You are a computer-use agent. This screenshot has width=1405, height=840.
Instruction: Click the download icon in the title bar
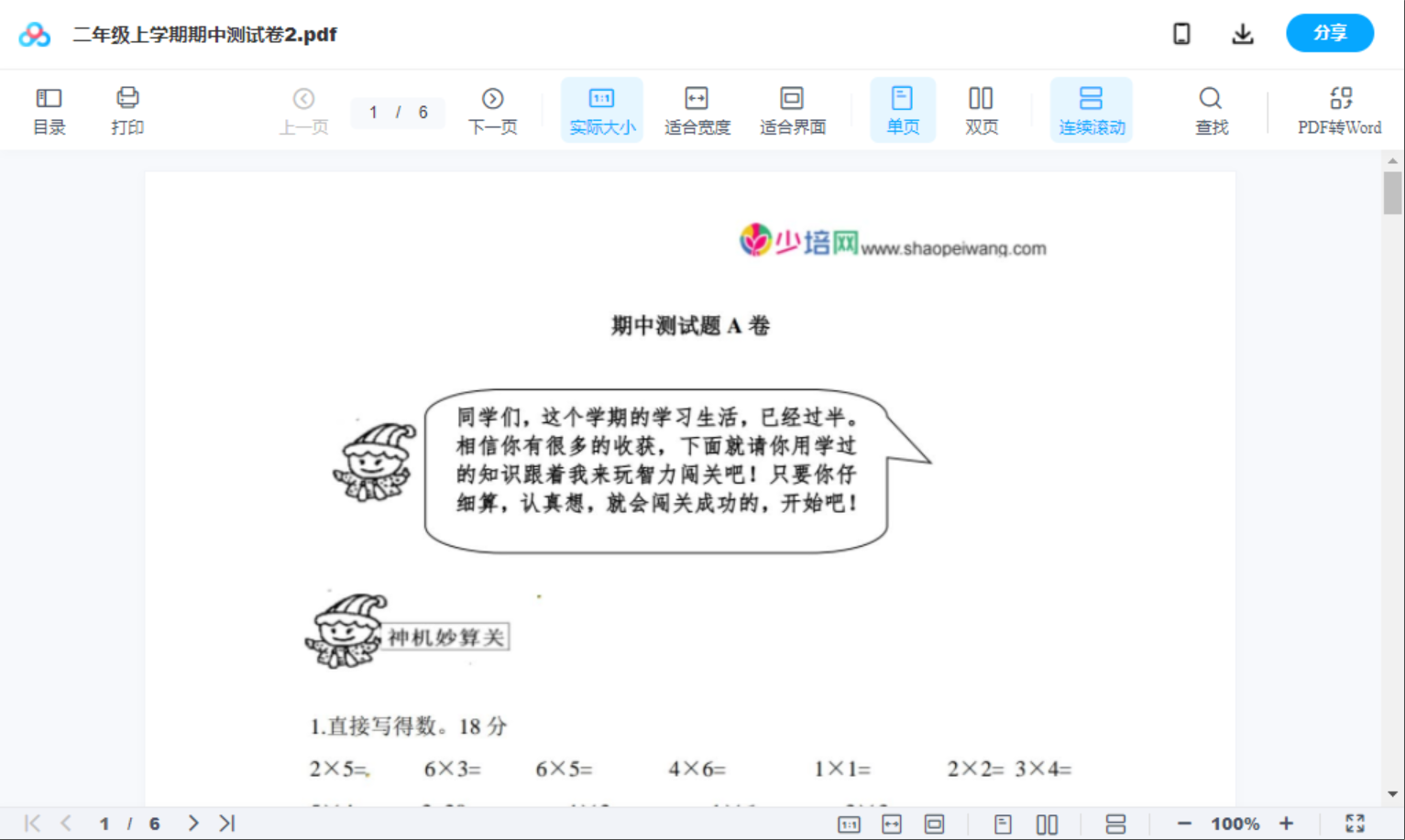tap(1243, 33)
